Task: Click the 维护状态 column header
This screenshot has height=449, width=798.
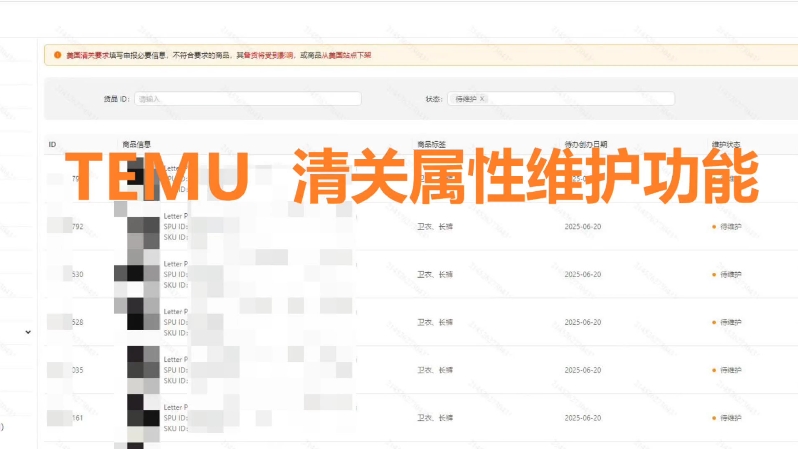Action: 726,145
